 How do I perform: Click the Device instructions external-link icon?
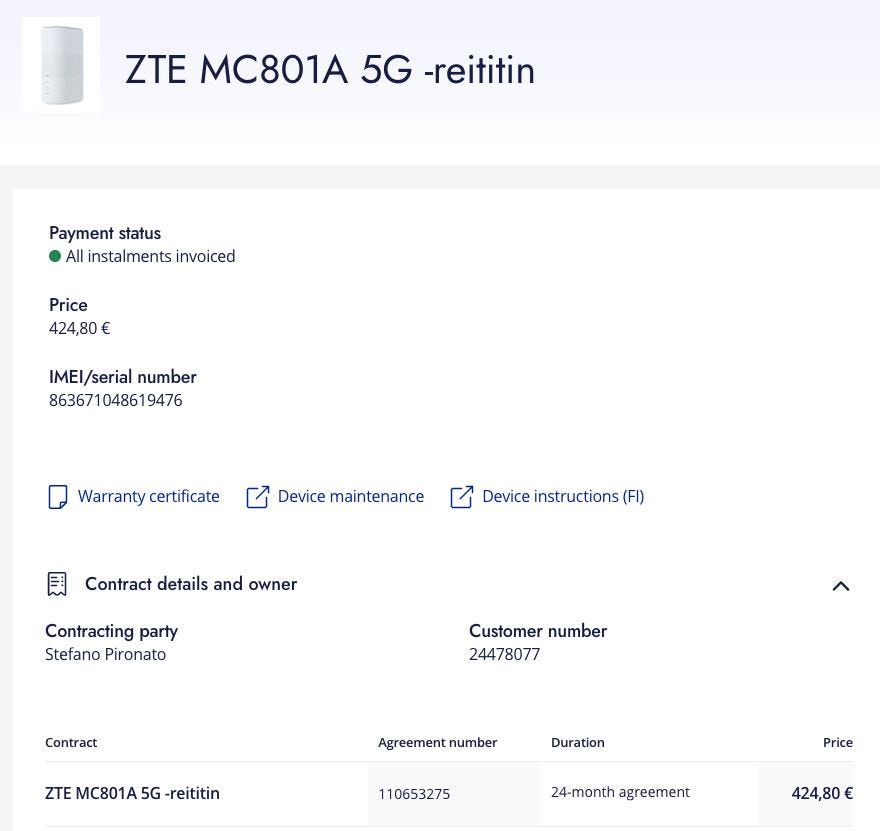(x=462, y=497)
